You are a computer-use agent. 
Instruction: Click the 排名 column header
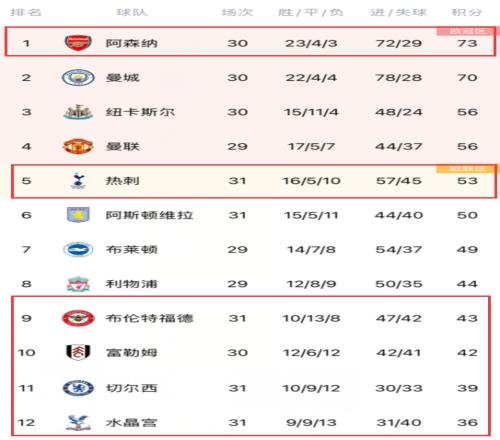[26, 13]
